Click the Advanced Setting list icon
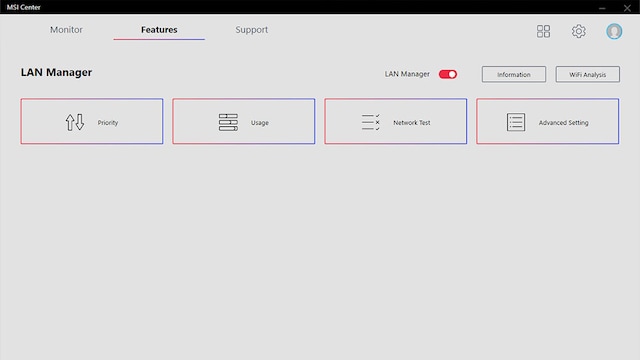 (x=516, y=122)
